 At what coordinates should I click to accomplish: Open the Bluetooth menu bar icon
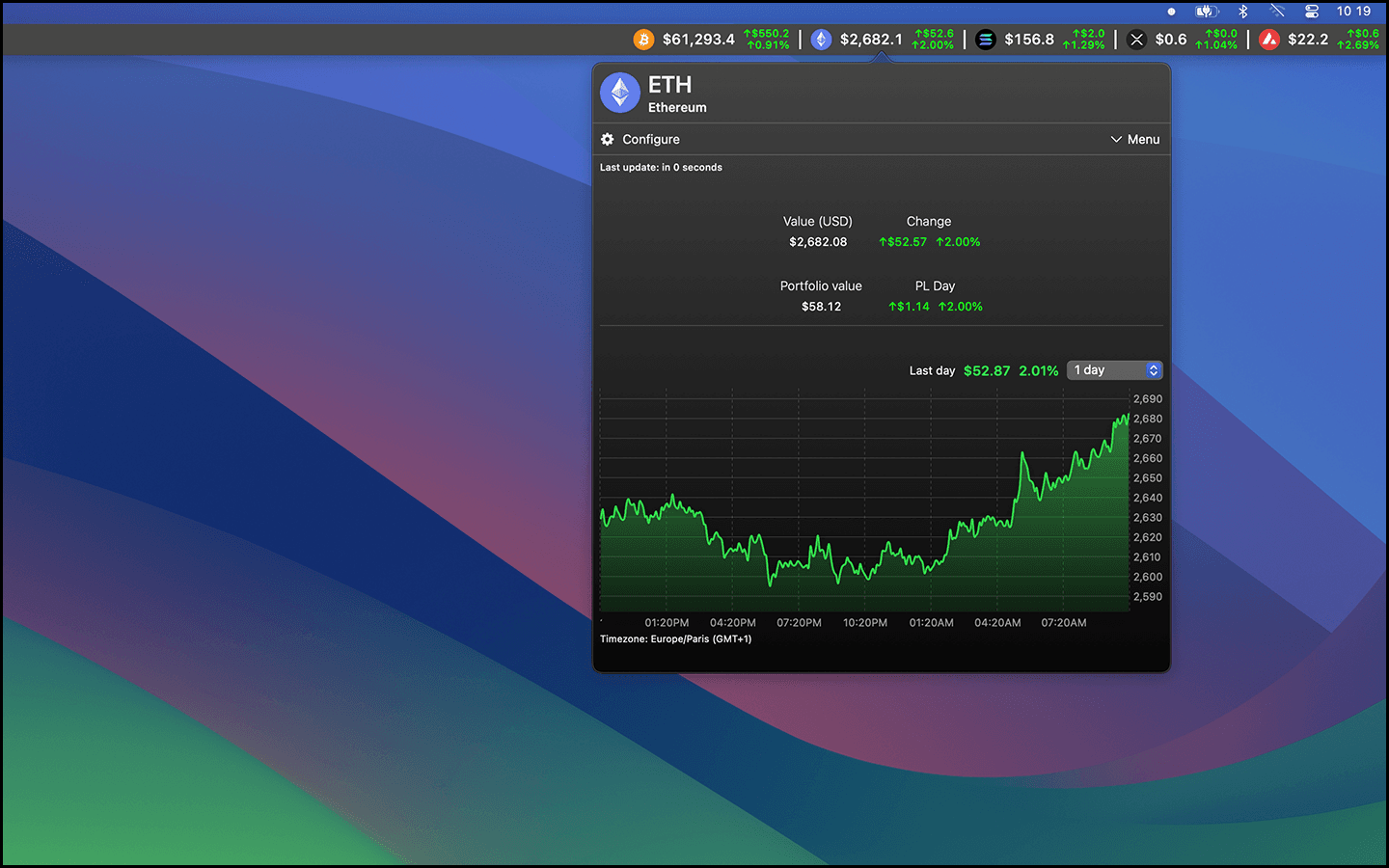coord(1243,12)
